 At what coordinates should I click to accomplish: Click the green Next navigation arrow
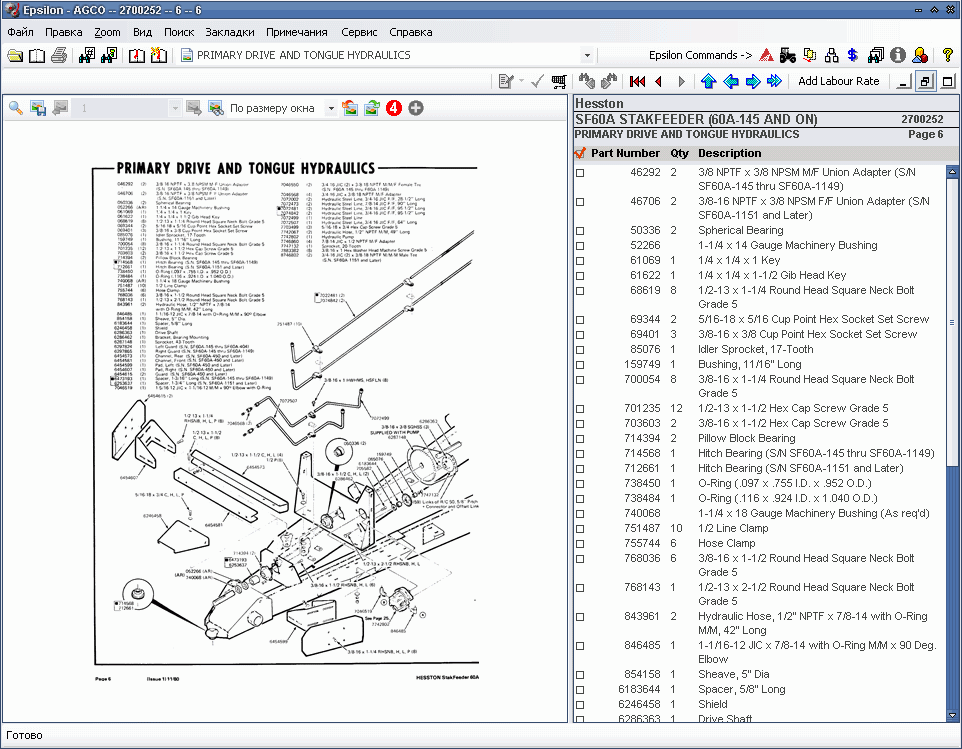(x=752, y=81)
